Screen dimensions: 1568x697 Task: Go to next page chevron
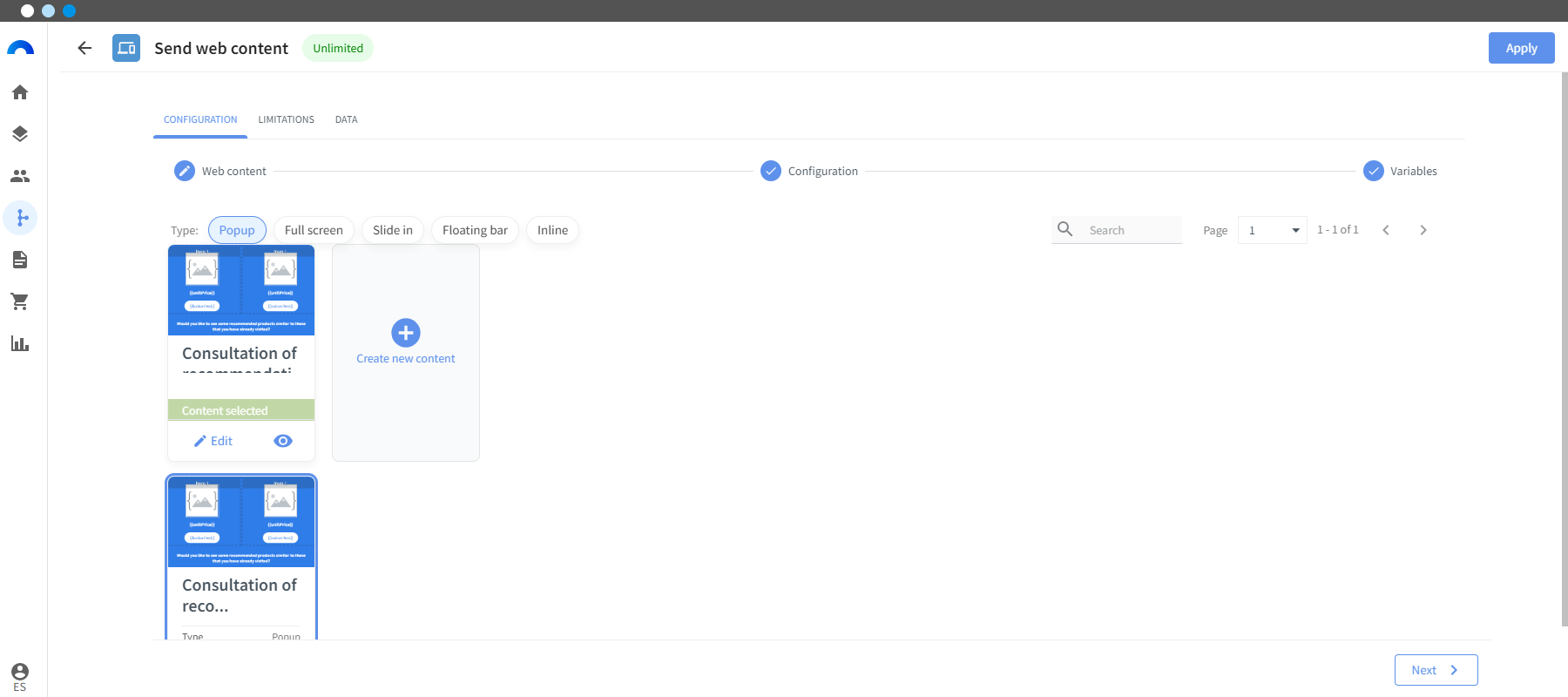1423,230
